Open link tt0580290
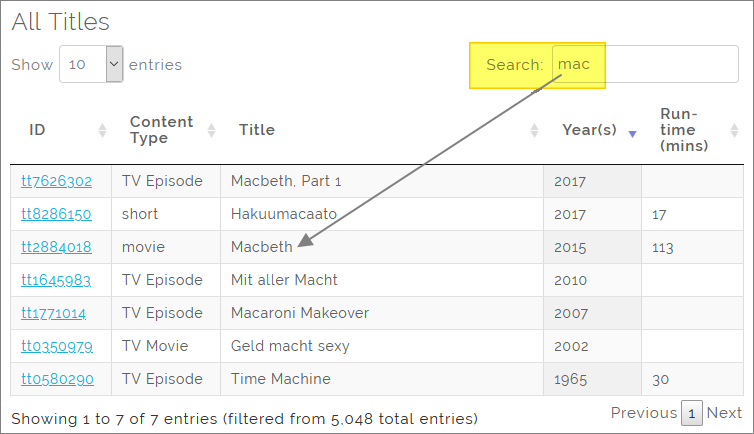The width and height of the screenshot is (754, 434). coord(56,379)
